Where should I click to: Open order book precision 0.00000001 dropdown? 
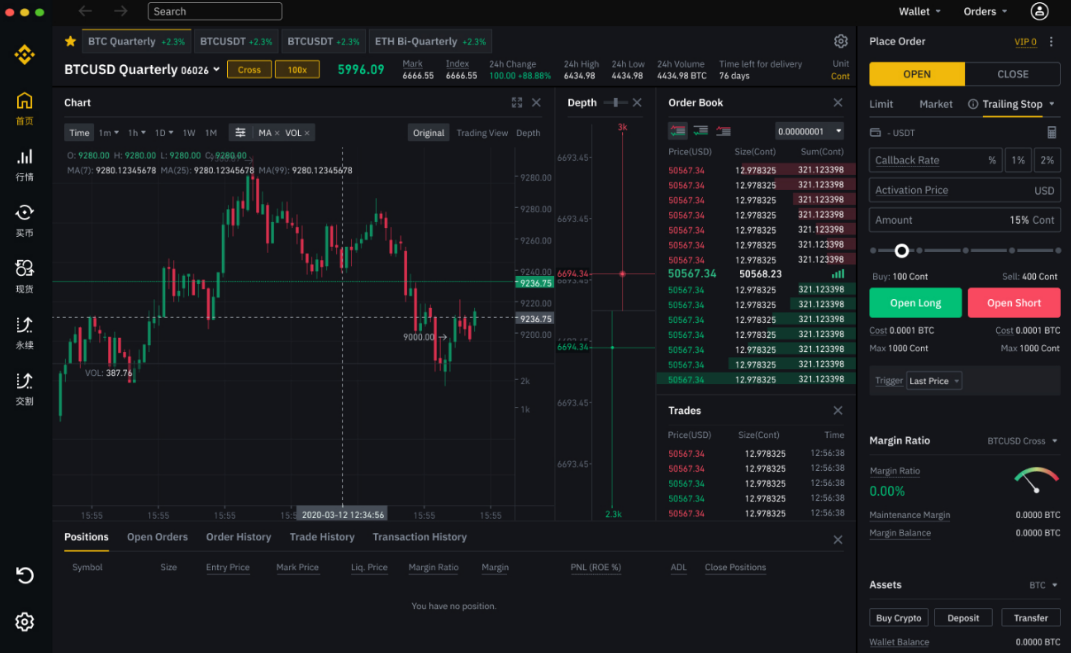tap(809, 131)
